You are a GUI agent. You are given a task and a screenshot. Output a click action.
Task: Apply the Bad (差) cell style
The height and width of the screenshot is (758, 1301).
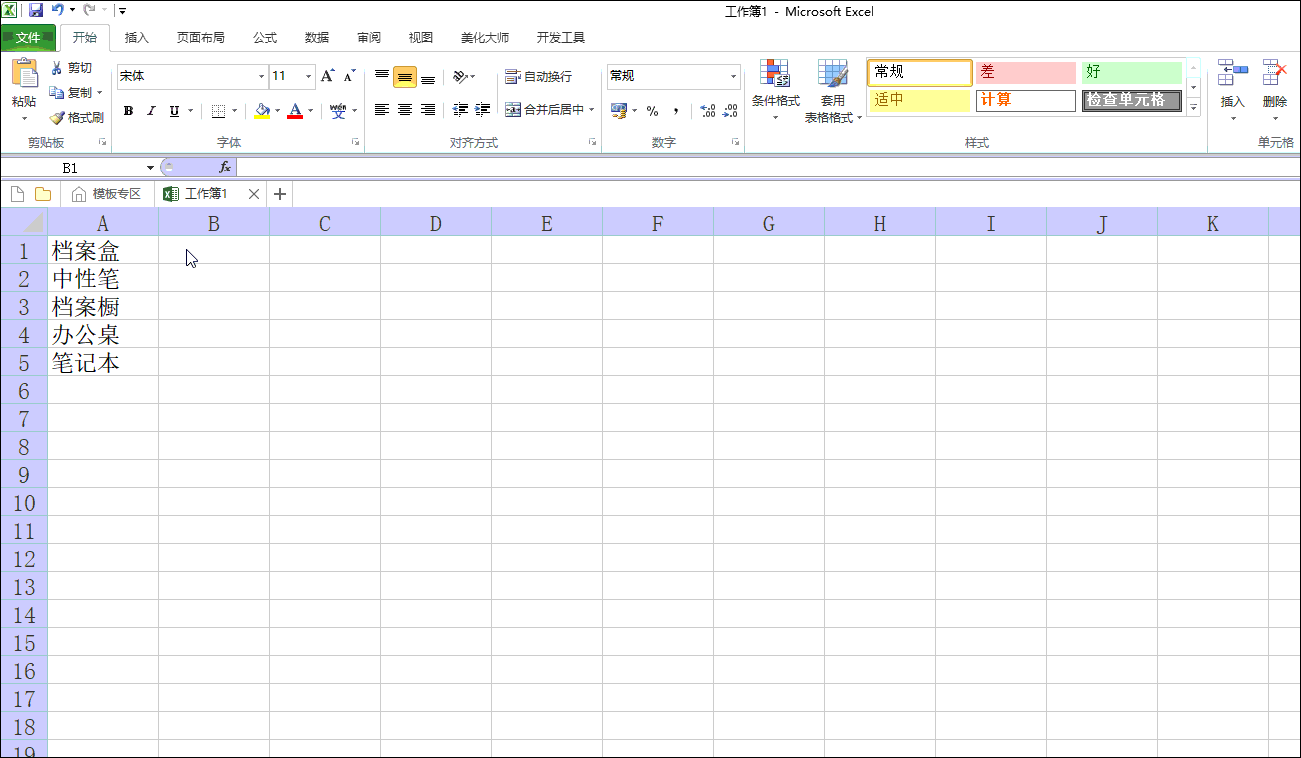point(1025,72)
